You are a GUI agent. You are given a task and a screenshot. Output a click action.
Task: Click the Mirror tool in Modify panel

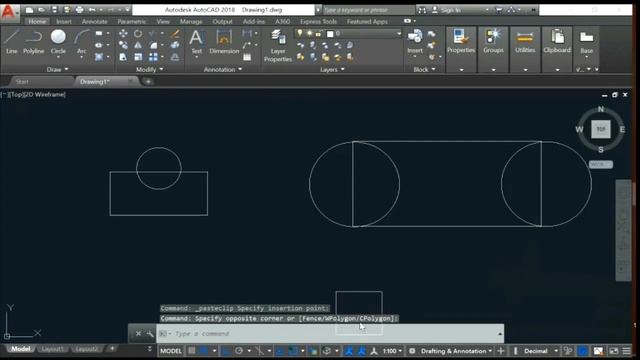pyautogui.click(x=138, y=45)
